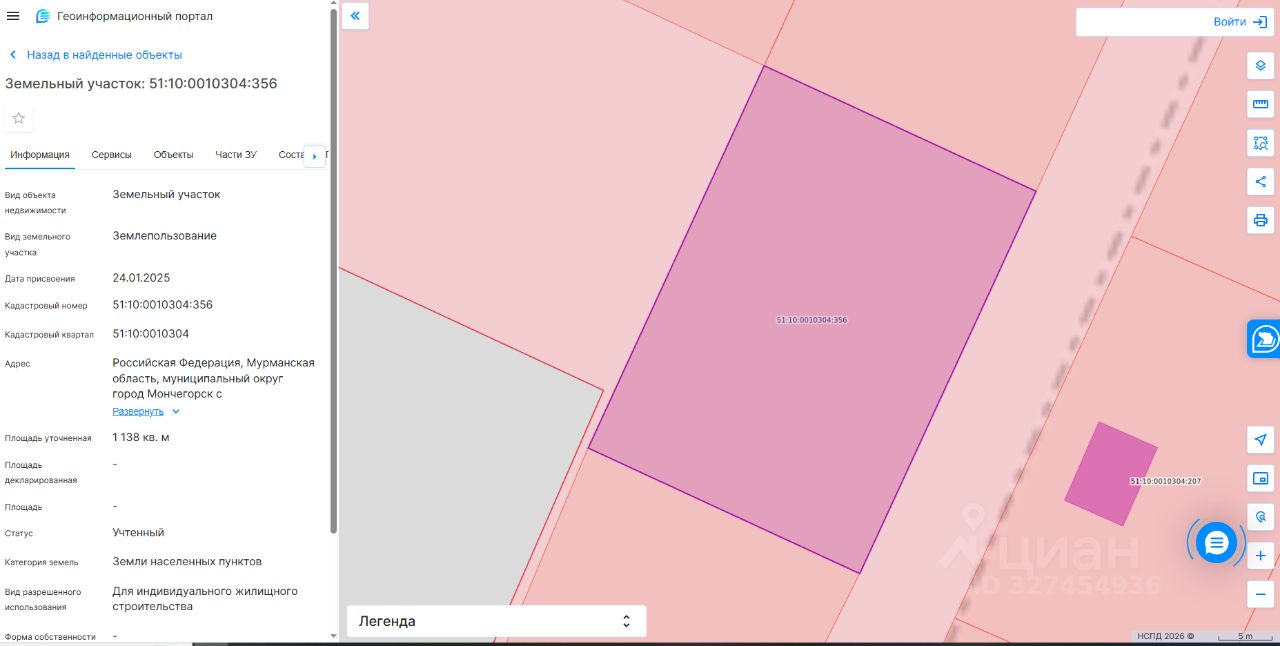This screenshot has height=646, width=1280.
Task: Zoom in the map with plus button
Action: pos(1260,556)
